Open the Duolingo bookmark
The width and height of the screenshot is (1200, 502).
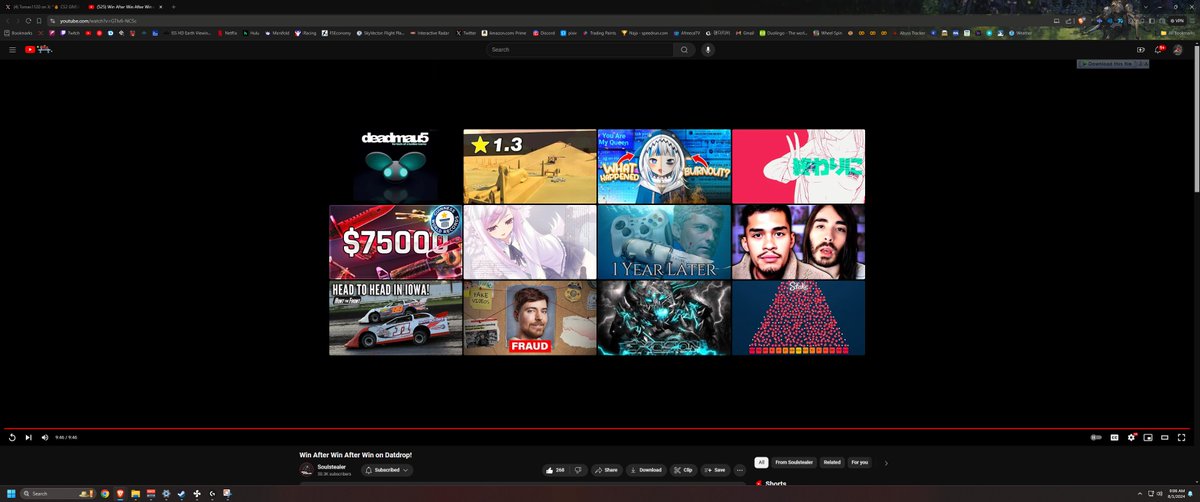point(785,33)
